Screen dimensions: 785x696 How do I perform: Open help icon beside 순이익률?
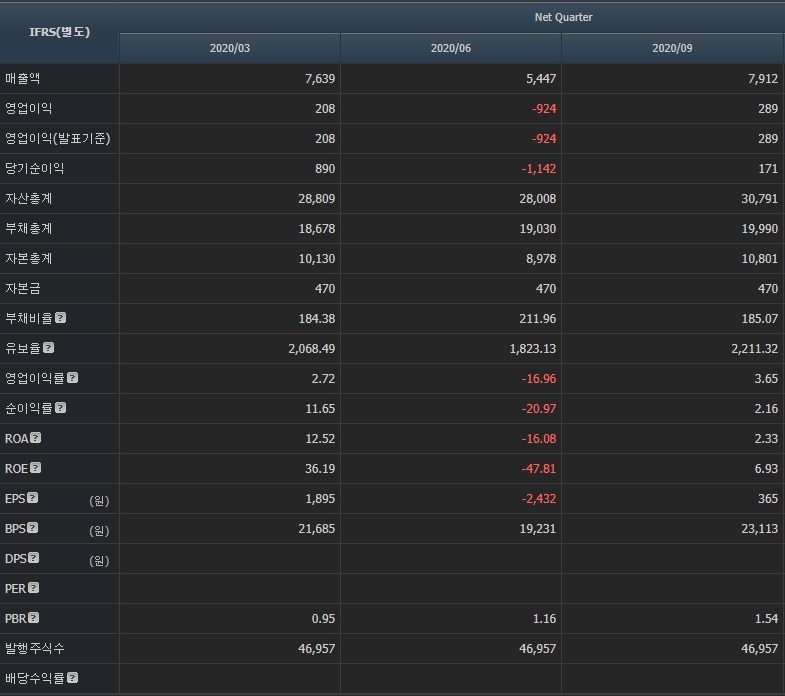[61, 408]
